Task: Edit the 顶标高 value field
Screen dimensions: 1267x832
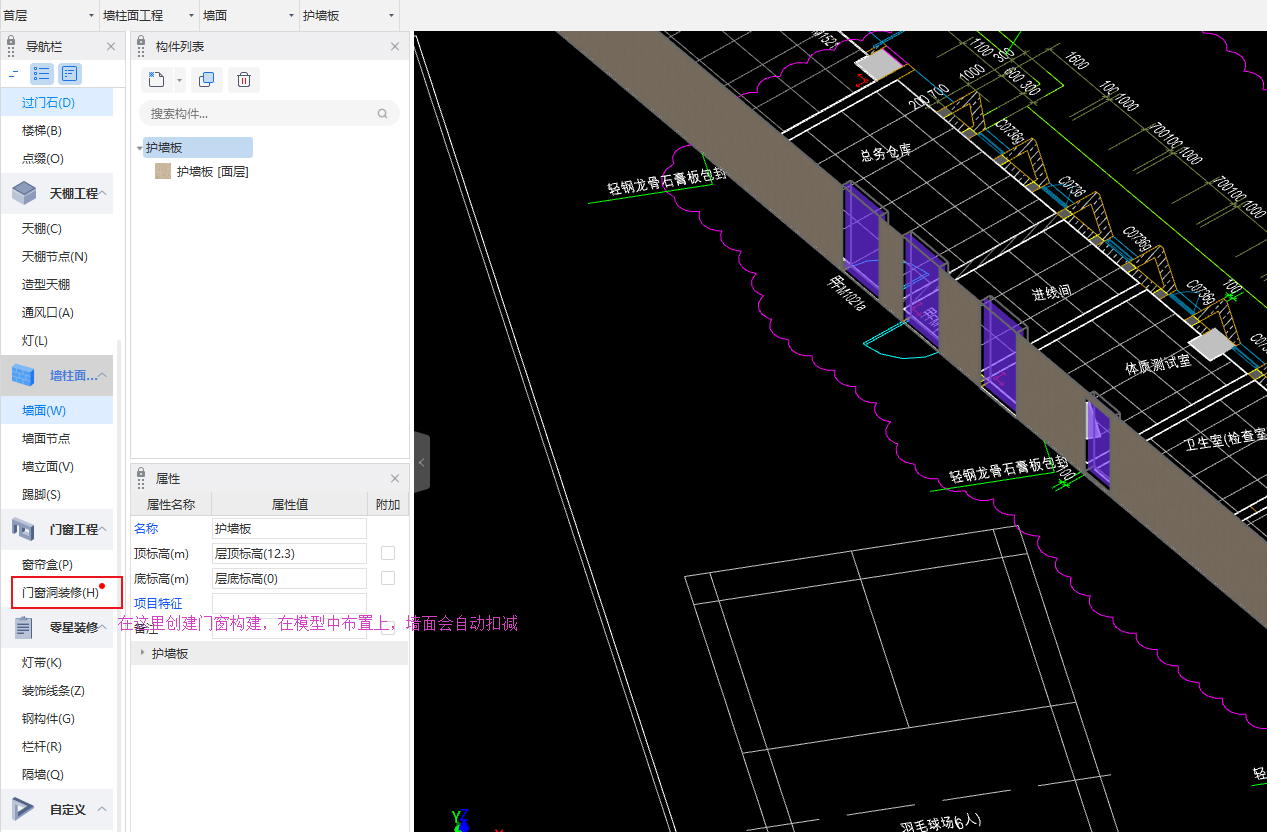Action: [289, 553]
